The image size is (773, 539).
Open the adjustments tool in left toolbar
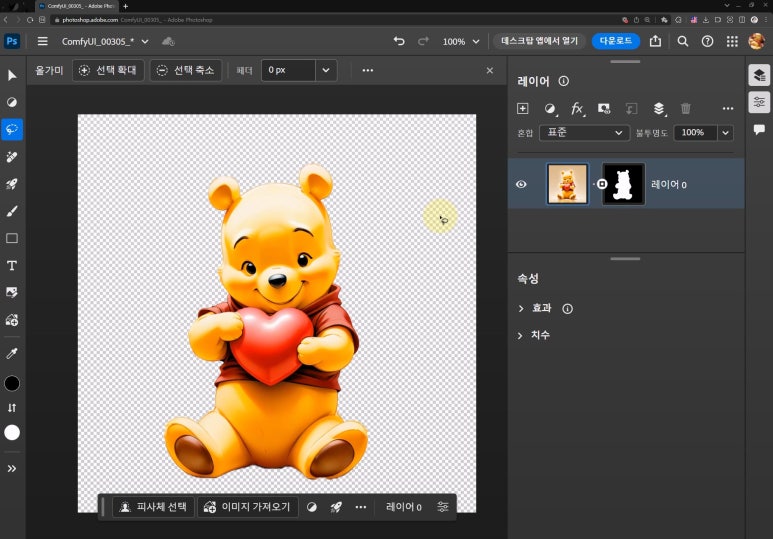click(x=12, y=102)
